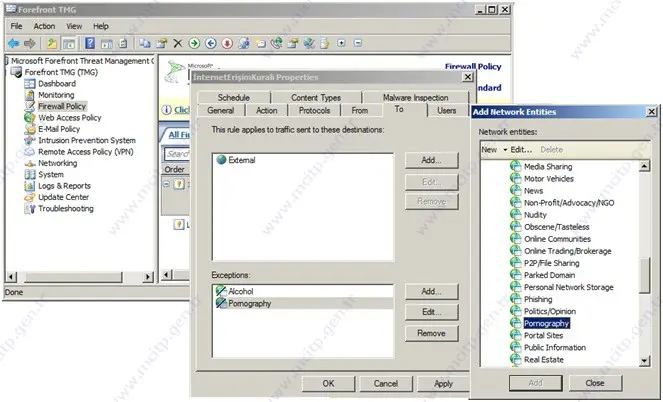Screen dimensions: 663x402
Task: Click Close in Add Network Entities dialog
Action: pos(595,383)
